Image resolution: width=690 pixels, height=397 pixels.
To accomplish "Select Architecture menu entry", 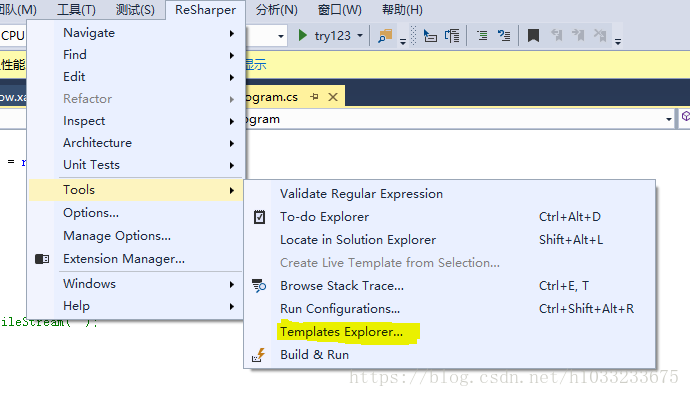I will (x=136, y=143).
